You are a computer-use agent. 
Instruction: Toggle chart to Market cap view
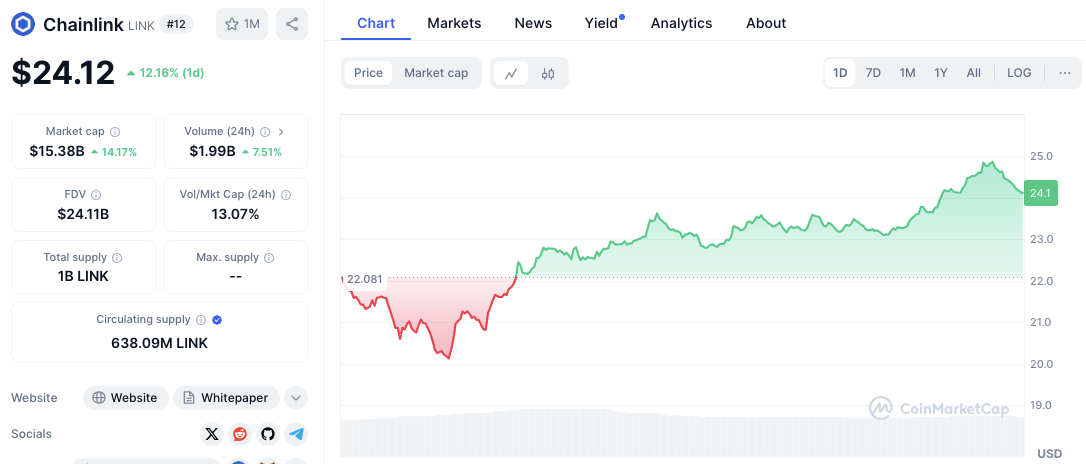pyautogui.click(x=436, y=73)
